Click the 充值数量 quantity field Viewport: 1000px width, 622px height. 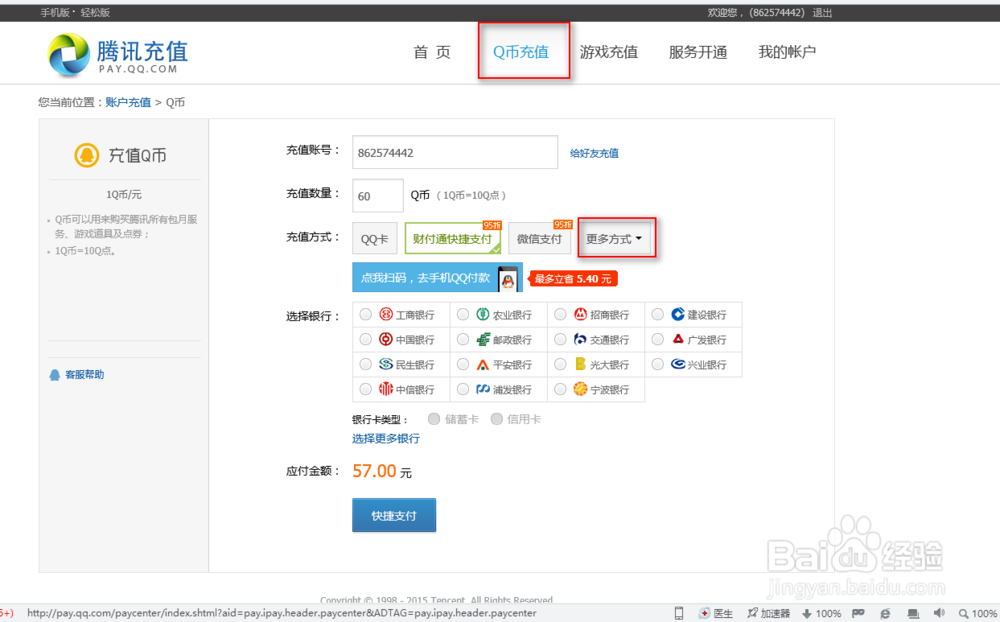click(378, 195)
